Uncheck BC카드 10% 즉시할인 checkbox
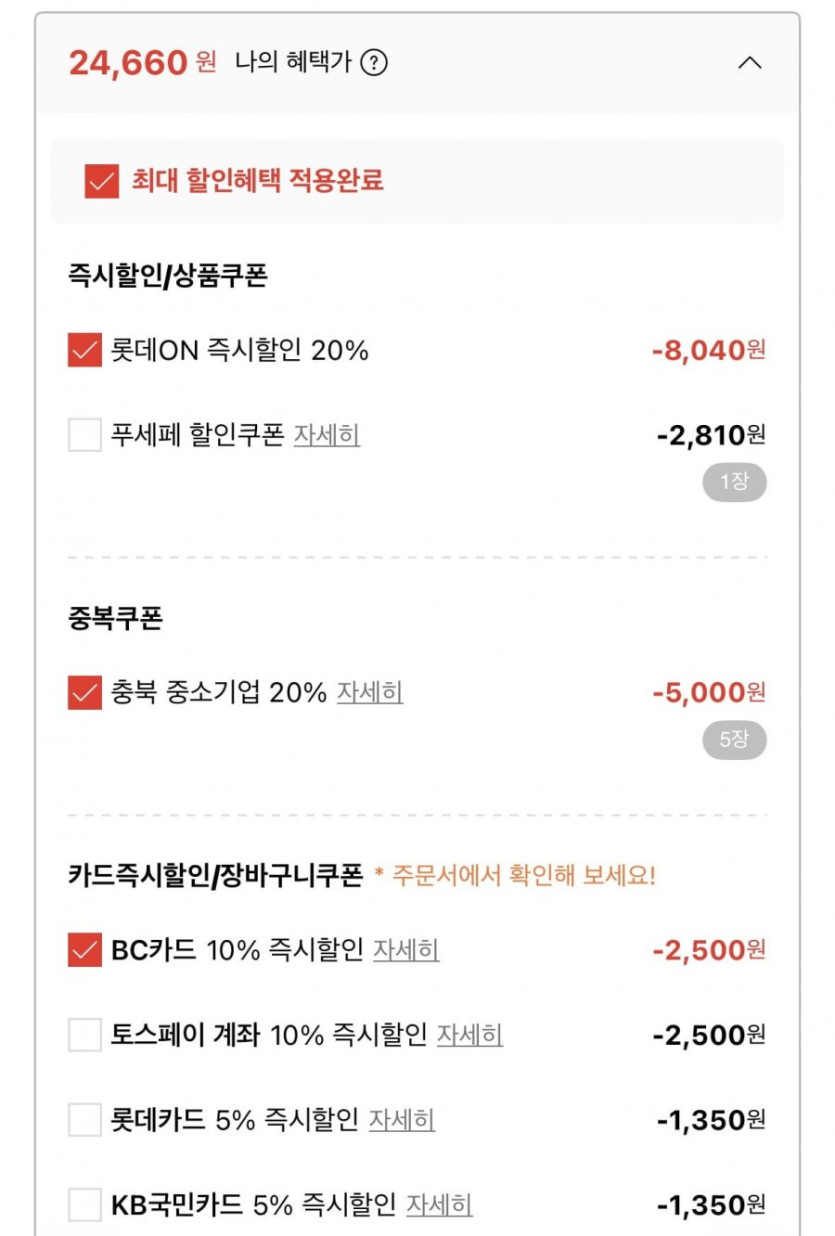This screenshot has width=835, height=1236. pos(85,950)
